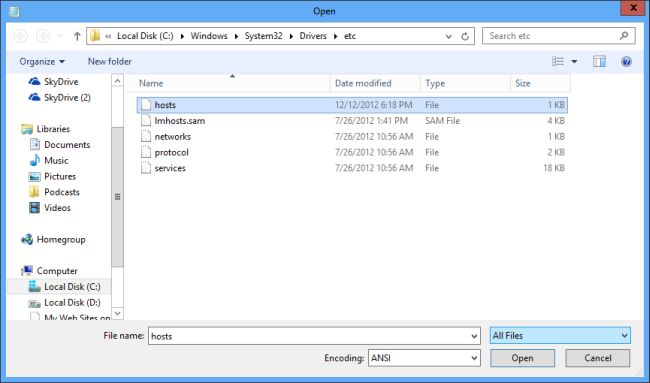Open the Encoding ANSI dropdown
This screenshot has width=650, height=383.
424,358
